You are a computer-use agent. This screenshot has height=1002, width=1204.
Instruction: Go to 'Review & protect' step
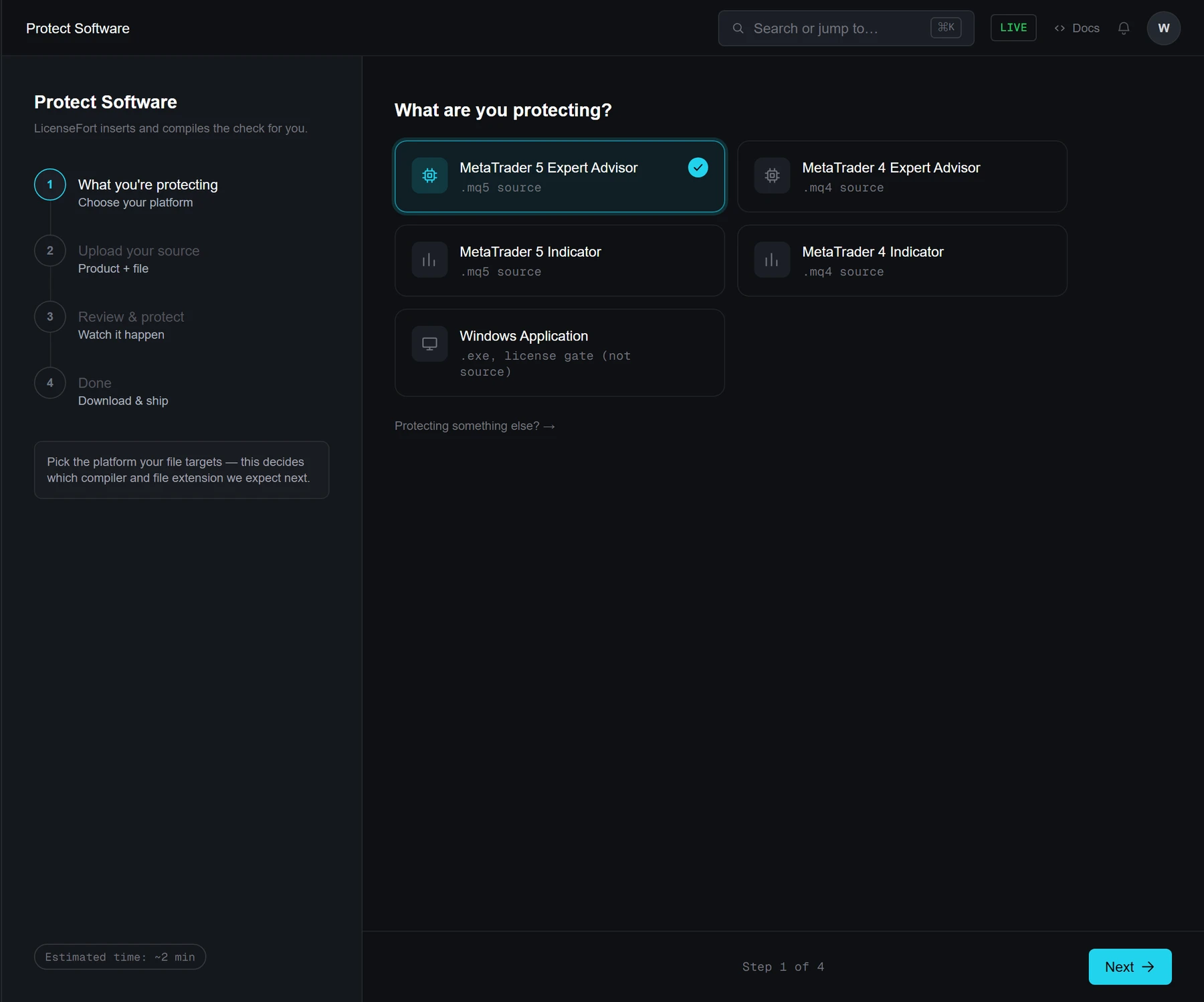(x=131, y=317)
